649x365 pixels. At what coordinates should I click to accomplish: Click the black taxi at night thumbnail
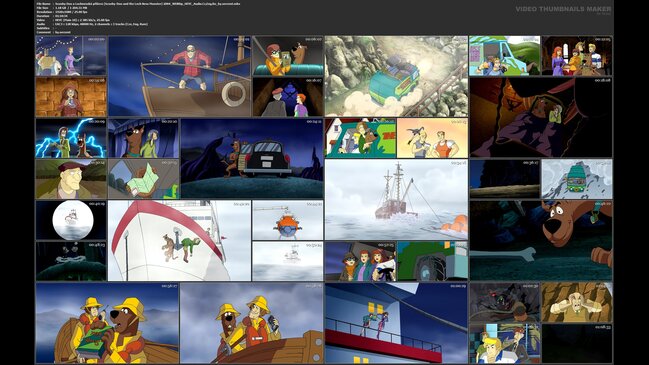[x=252, y=158]
